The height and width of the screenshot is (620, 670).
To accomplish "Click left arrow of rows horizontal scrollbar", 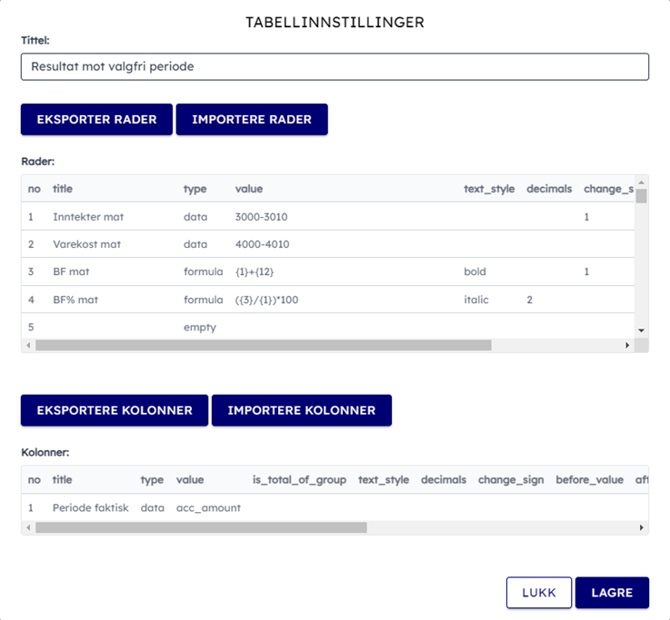I will tap(28, 345).
